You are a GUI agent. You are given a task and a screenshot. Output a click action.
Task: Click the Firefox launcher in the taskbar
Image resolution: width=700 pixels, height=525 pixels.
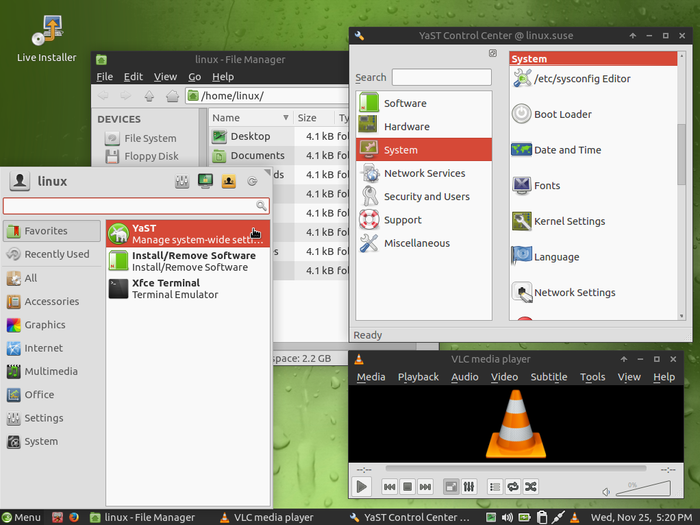point(73,517)
